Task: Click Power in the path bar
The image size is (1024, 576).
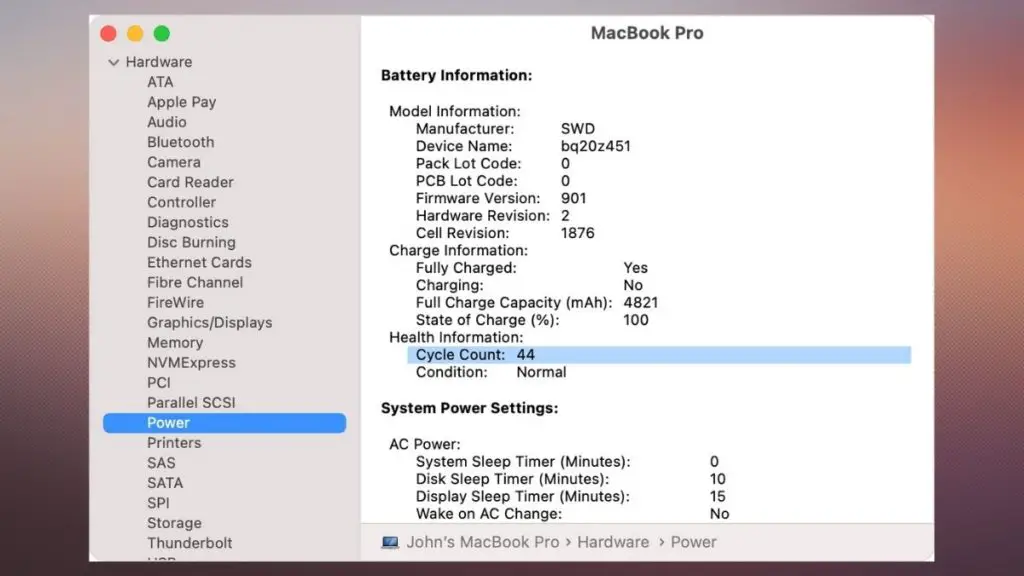Action: [694, 543]
